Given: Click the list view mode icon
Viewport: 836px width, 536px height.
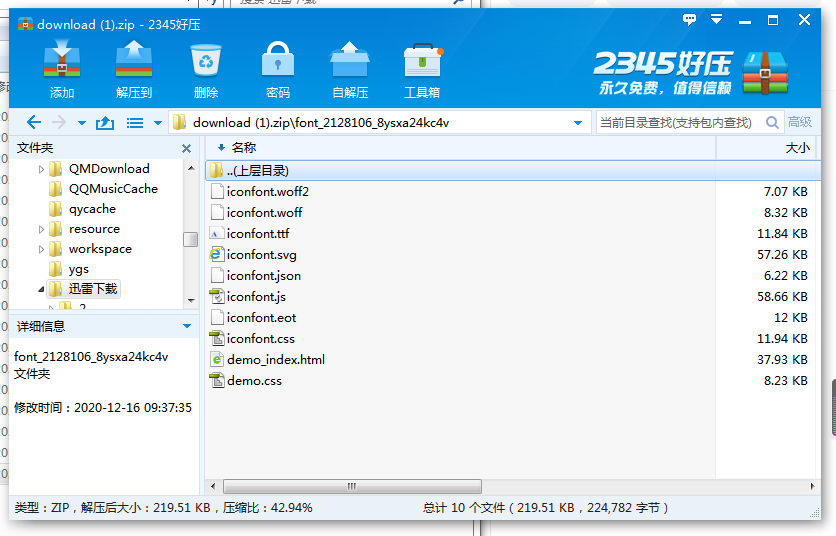Looking at the screenshot, I should click(135, 123).
